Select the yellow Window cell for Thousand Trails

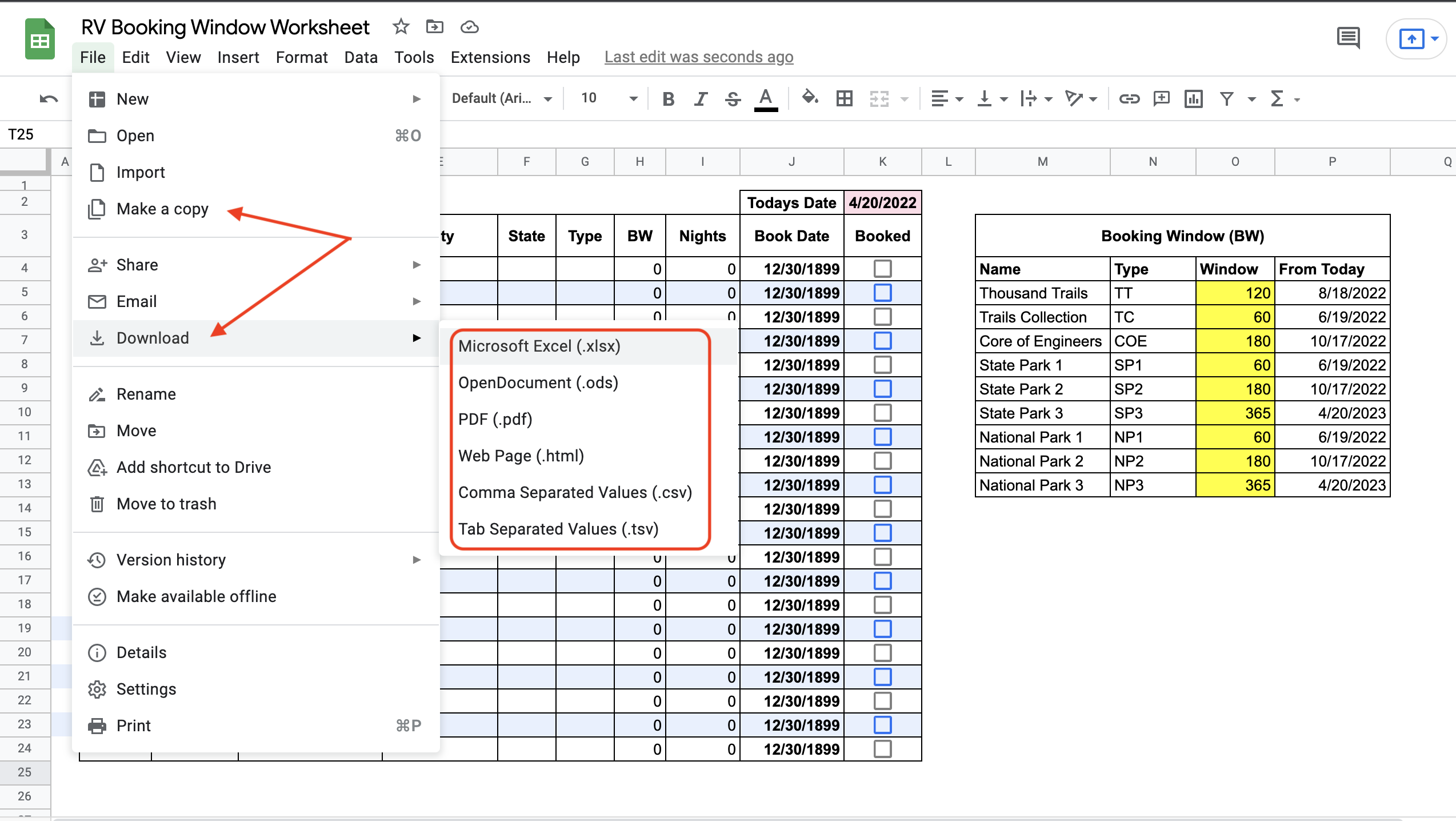[1235, 293]
